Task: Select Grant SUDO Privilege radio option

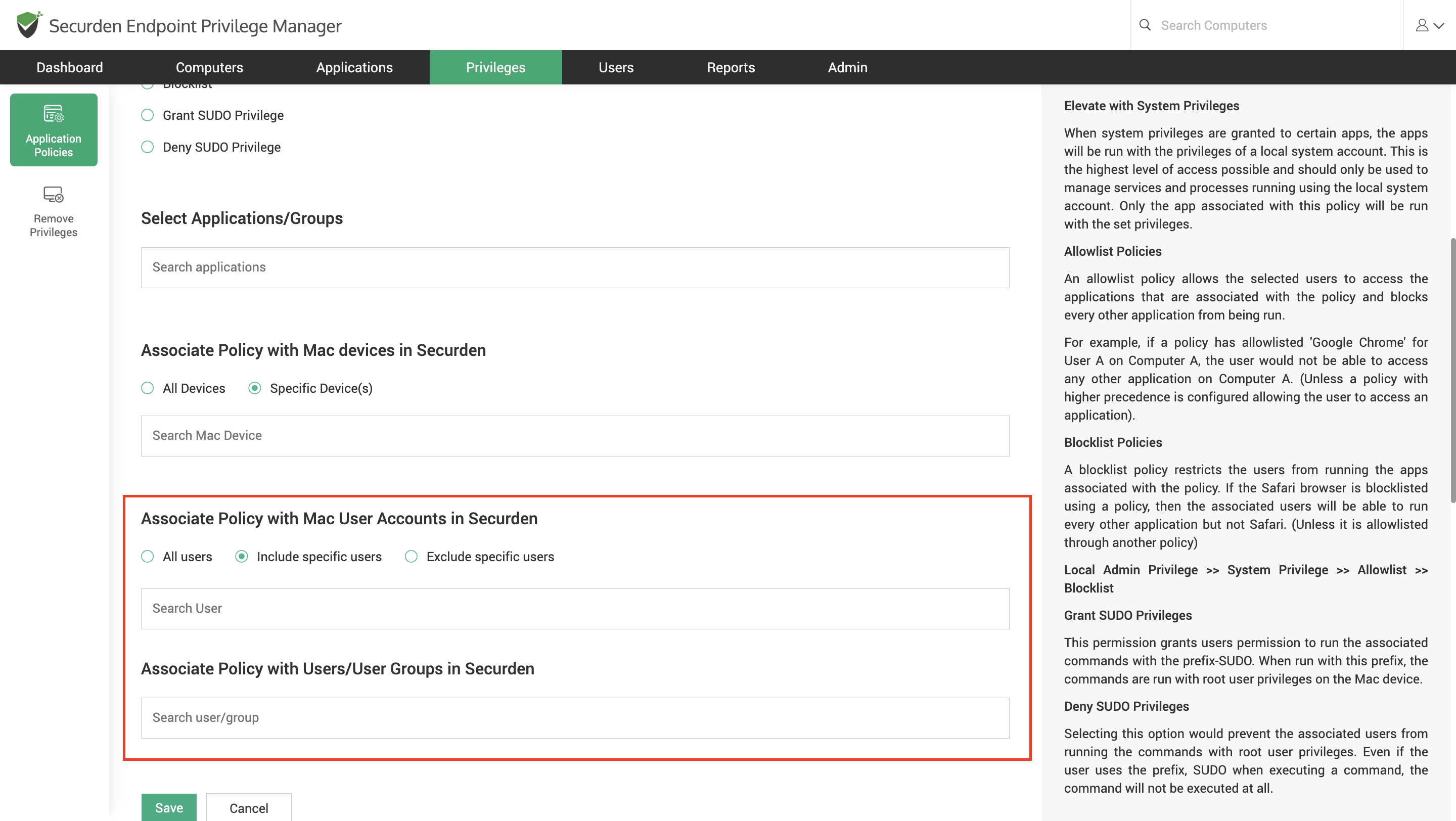Action: coord(148,115)
